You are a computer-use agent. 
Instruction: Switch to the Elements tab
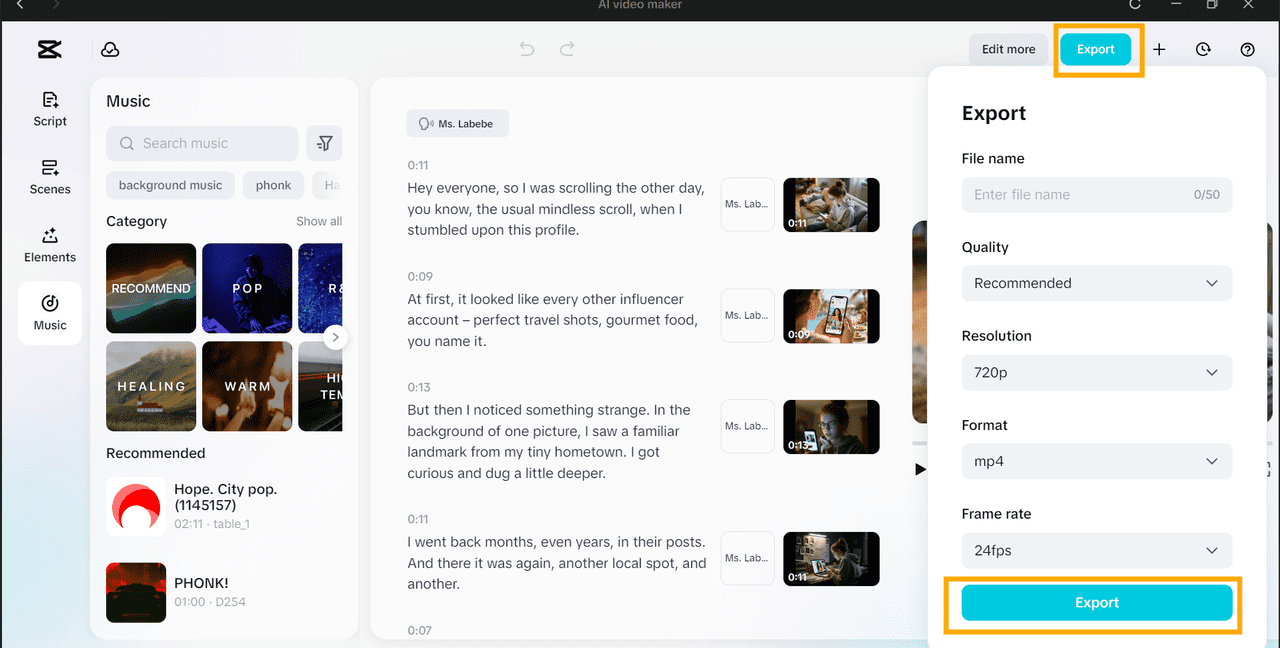(x=50, y=245)
